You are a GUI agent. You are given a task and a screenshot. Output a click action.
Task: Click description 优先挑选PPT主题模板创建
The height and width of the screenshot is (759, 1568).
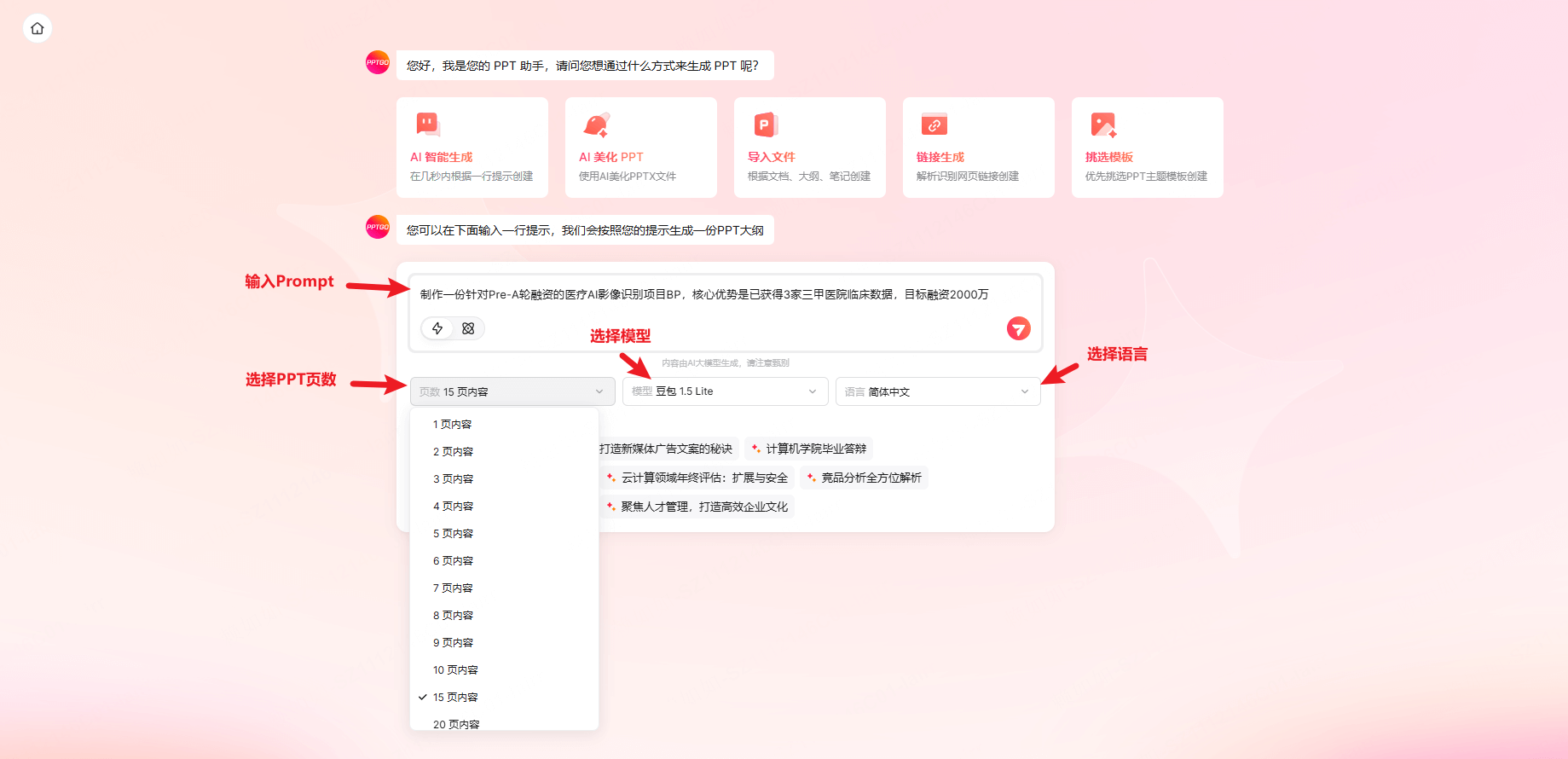[1146, 177]
